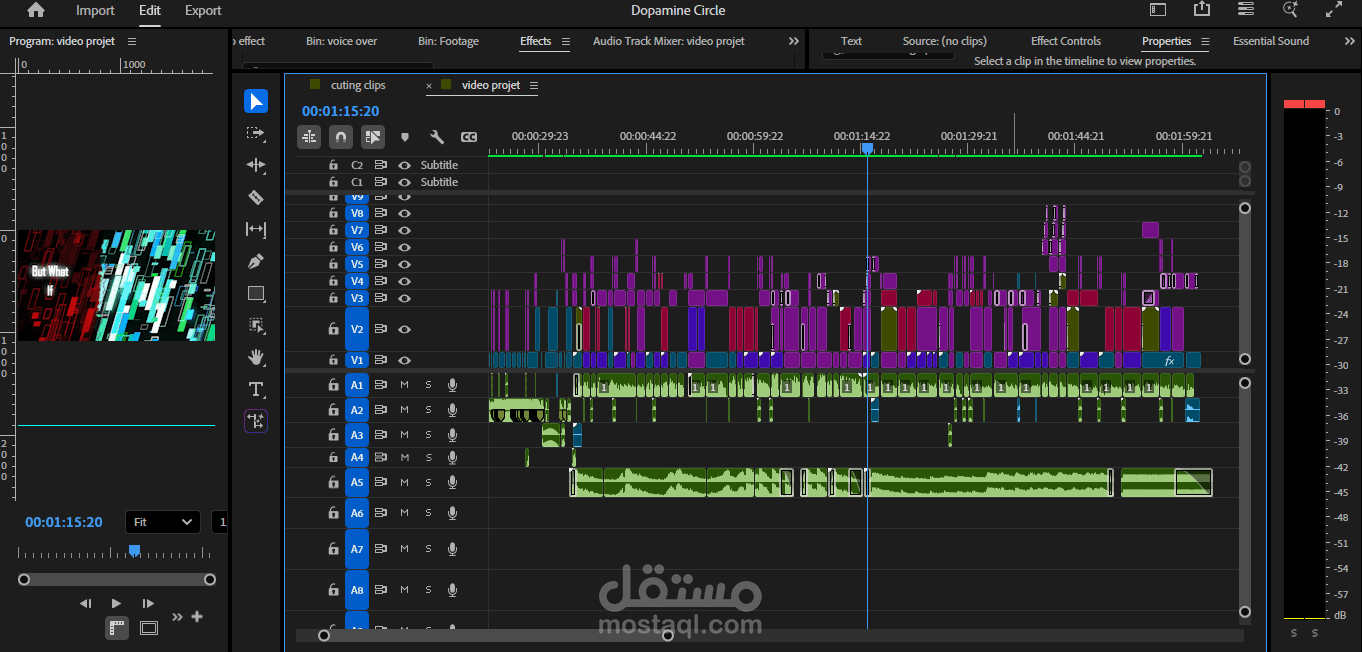The image size is (1362, 652).
Task: Hide track V1 with eye icon
Action: click(405, 360)
